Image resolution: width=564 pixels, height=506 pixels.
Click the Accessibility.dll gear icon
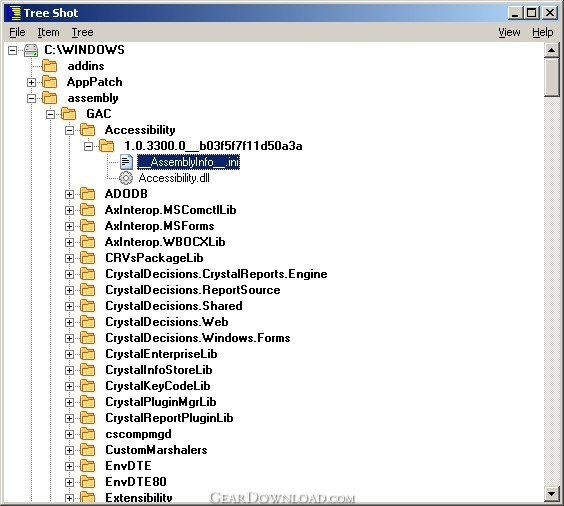pyautogui.click(x=126, y=178)
